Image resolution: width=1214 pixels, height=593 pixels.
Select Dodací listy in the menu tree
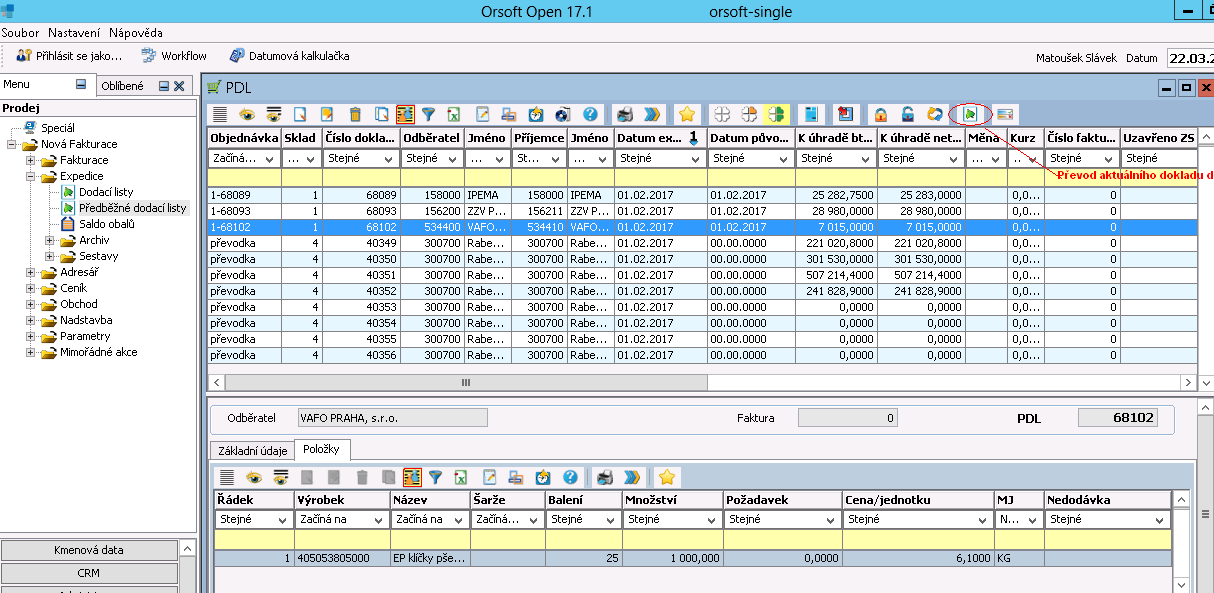(106, 192)
